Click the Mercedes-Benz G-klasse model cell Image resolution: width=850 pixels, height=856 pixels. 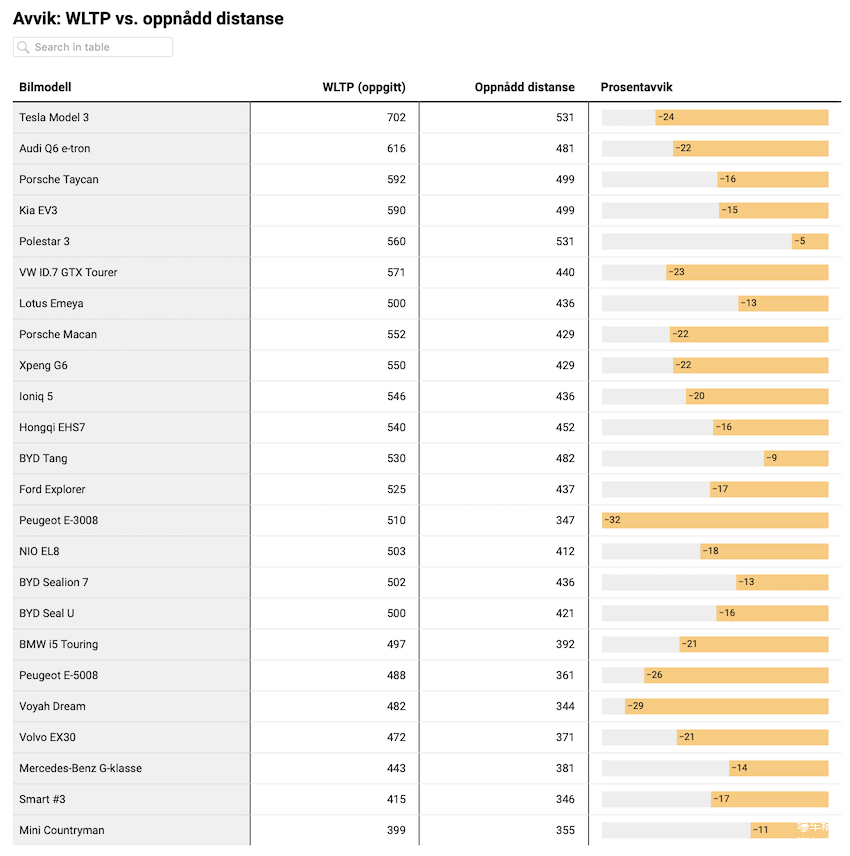80,768
